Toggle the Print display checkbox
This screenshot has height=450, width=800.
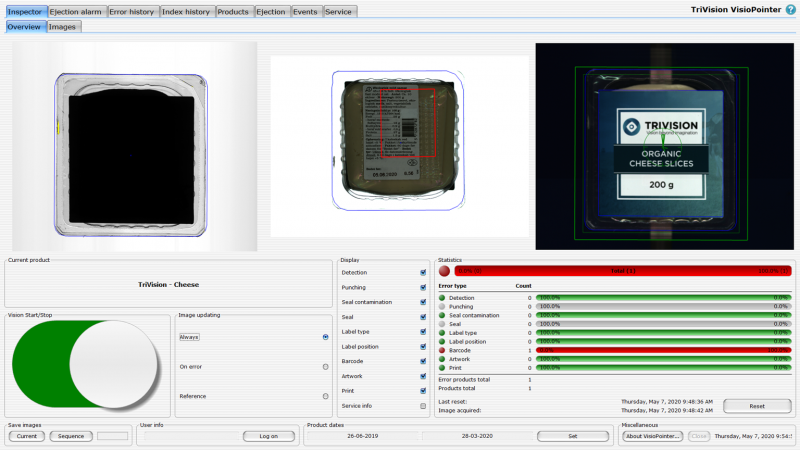(x=423, y=391)
